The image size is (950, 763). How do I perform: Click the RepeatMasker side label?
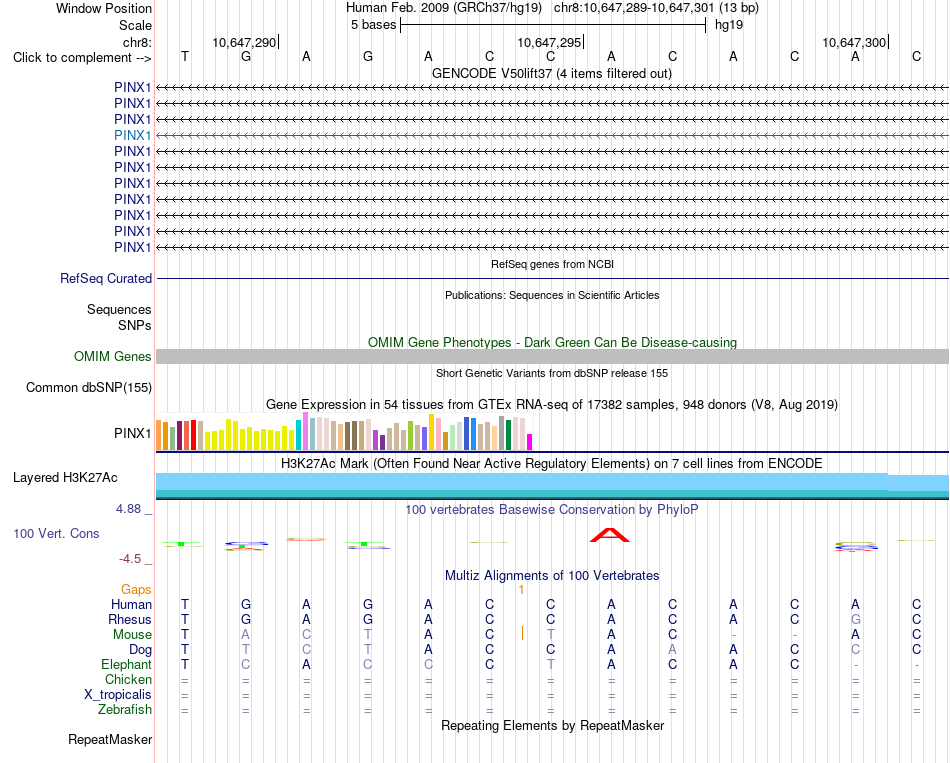pos(110,739)
